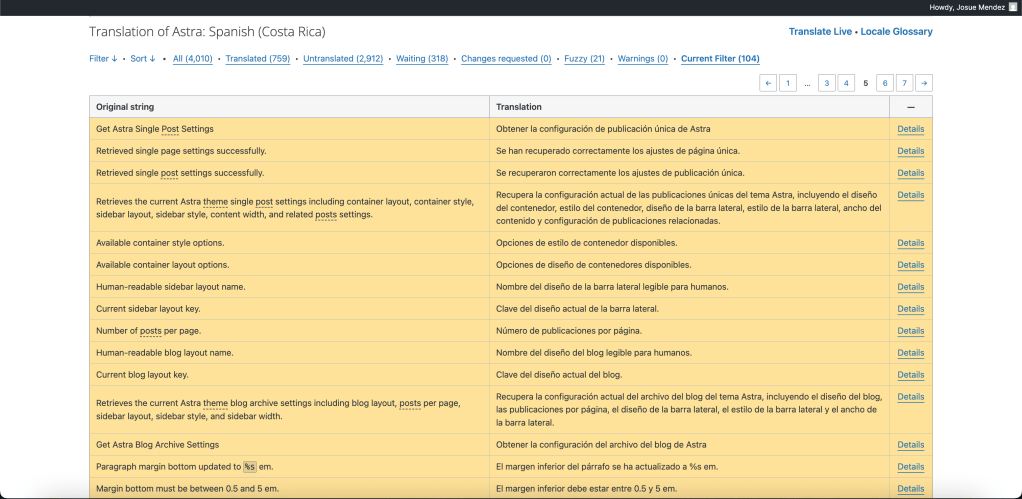Expand the Sort options
This screenshot has width=1022, height=499.
point(143,59)
